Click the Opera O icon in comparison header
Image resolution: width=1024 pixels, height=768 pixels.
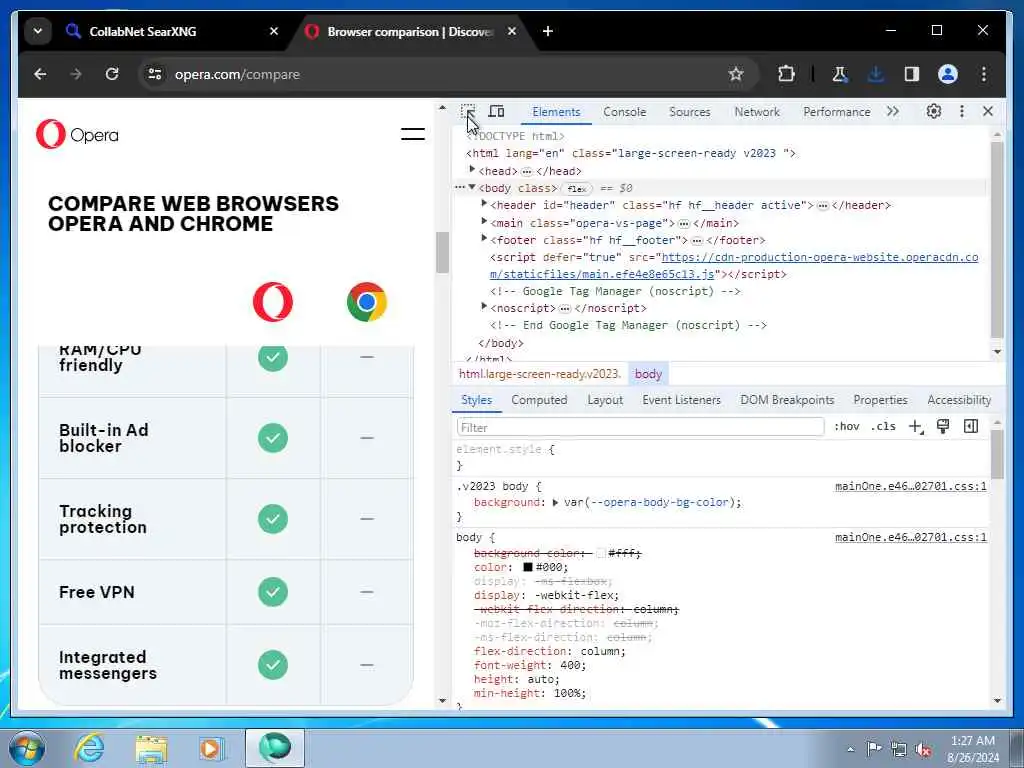[272, 302]
